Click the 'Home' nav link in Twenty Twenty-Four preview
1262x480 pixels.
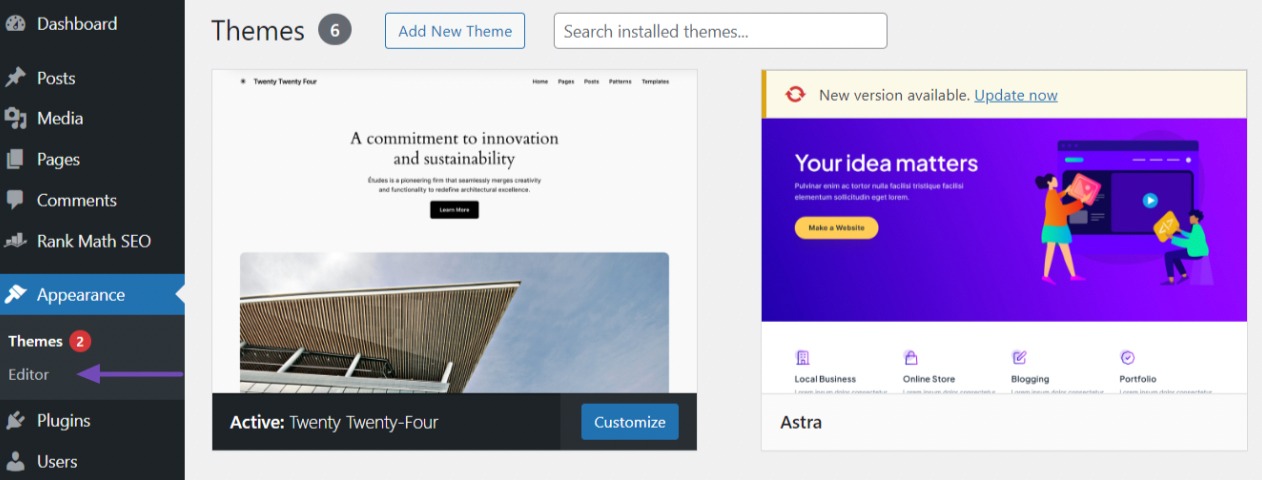pyautogui.click(x=540, y=81)
